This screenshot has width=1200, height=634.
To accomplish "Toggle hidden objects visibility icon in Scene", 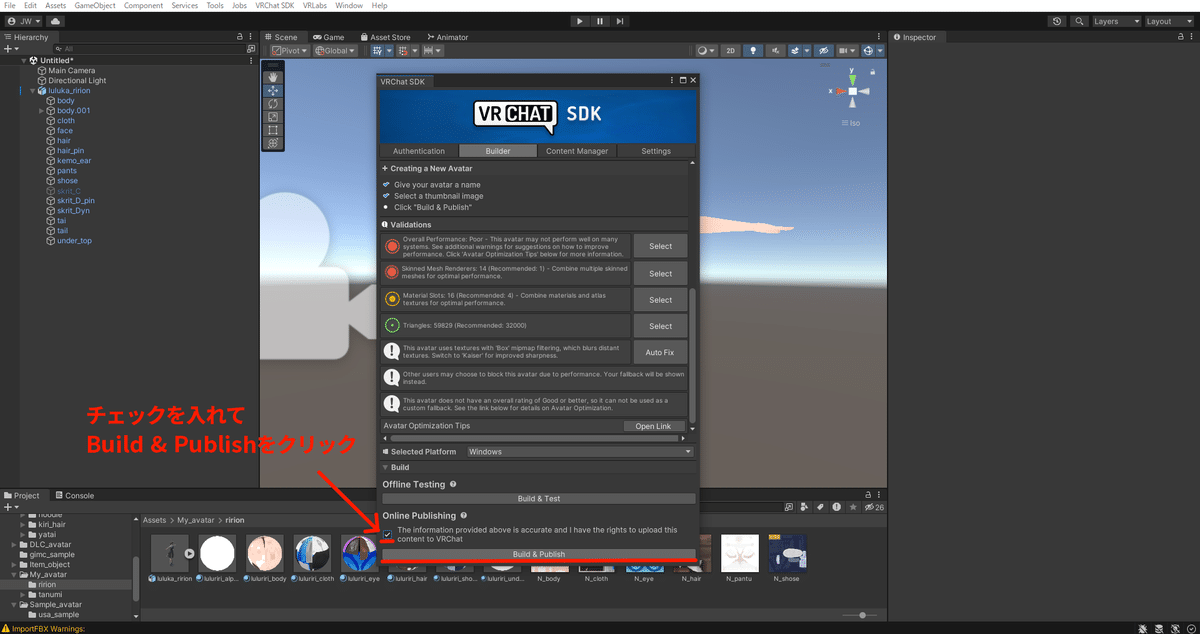I will click(823, 50).
